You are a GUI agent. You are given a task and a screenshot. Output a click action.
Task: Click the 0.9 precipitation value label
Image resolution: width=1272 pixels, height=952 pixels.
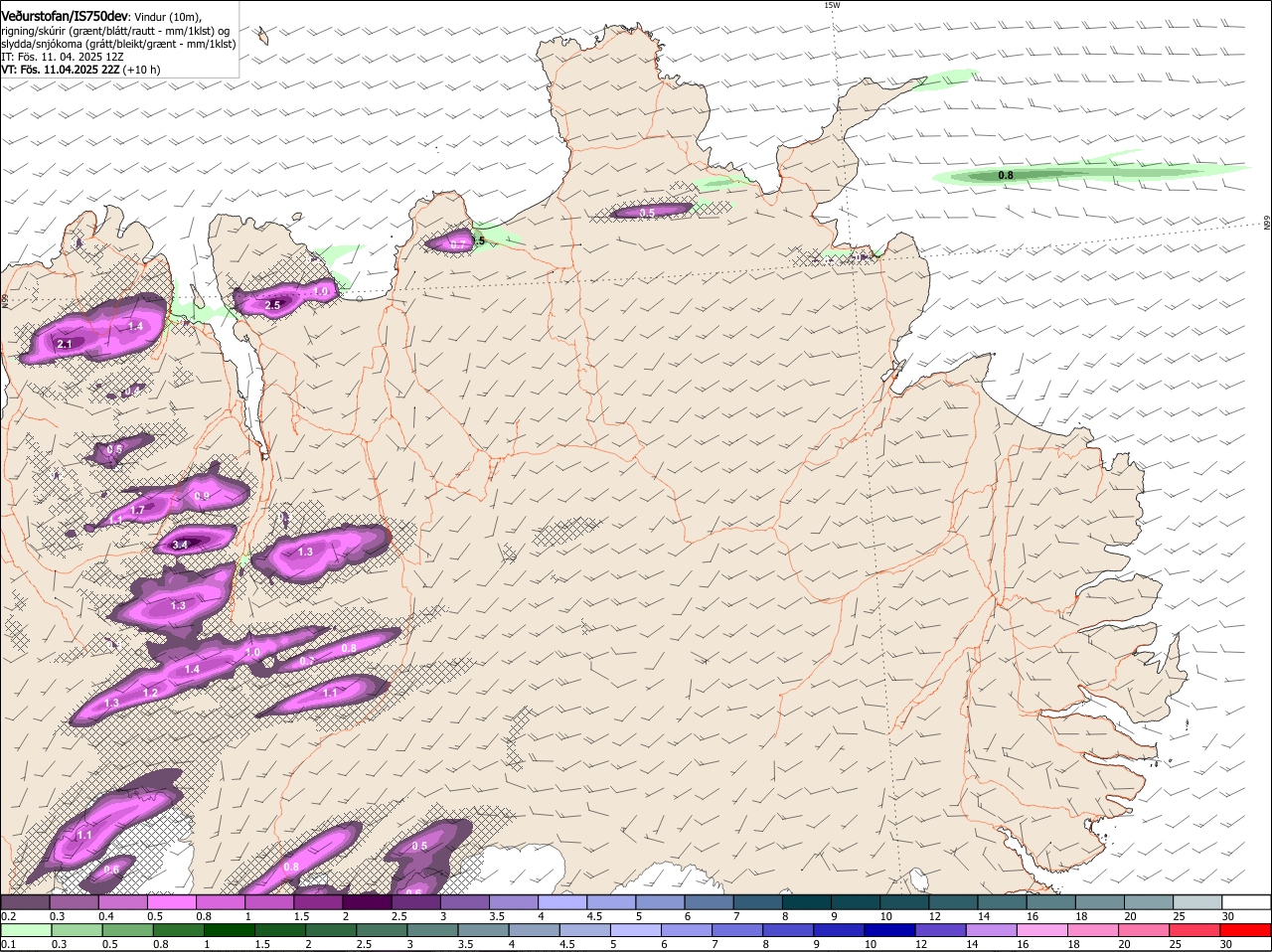tap(202, 496)
